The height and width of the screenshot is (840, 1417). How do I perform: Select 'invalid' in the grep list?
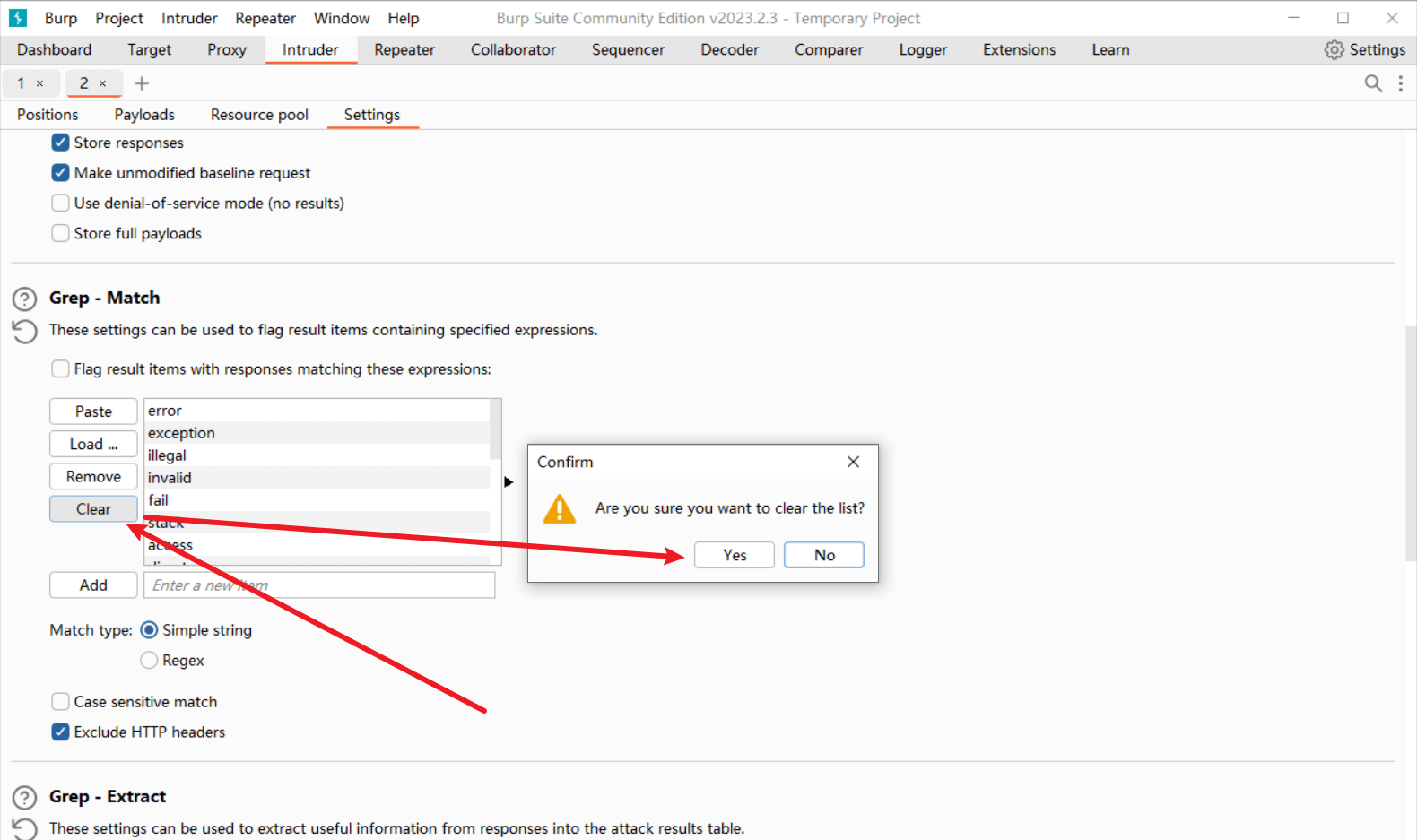click(317, 478)
